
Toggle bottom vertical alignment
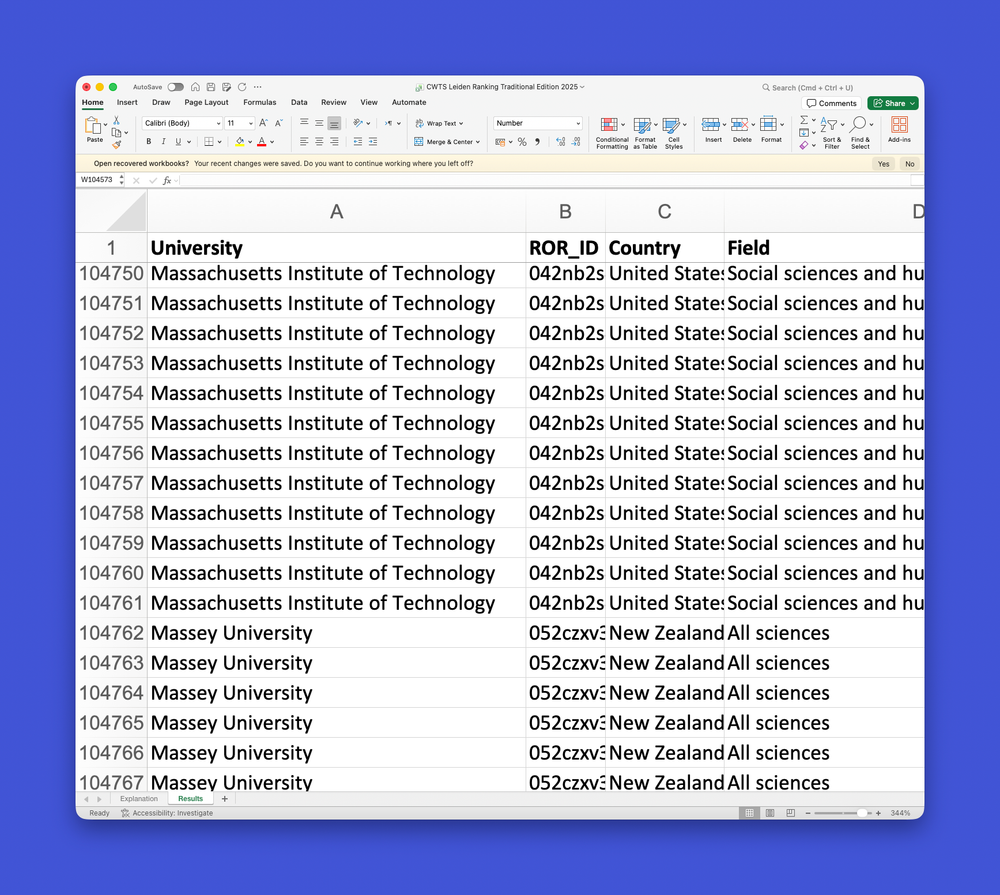[x=334, y=123]
